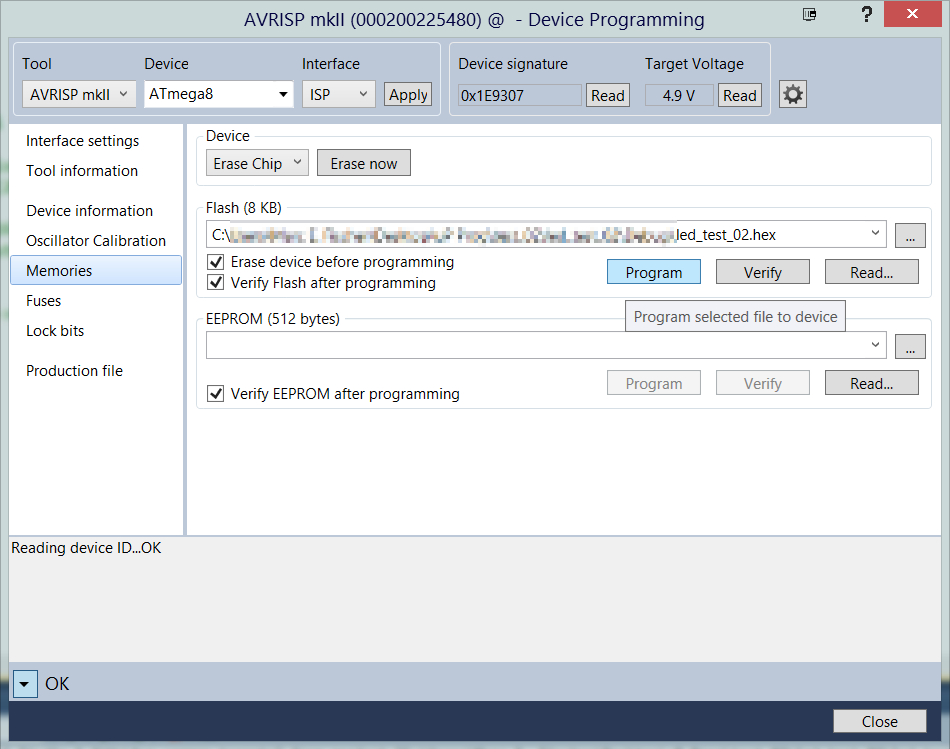The image size is (950, 749).
Task: Click the device signature field 0x1E9307
Action: coord(519,95)
